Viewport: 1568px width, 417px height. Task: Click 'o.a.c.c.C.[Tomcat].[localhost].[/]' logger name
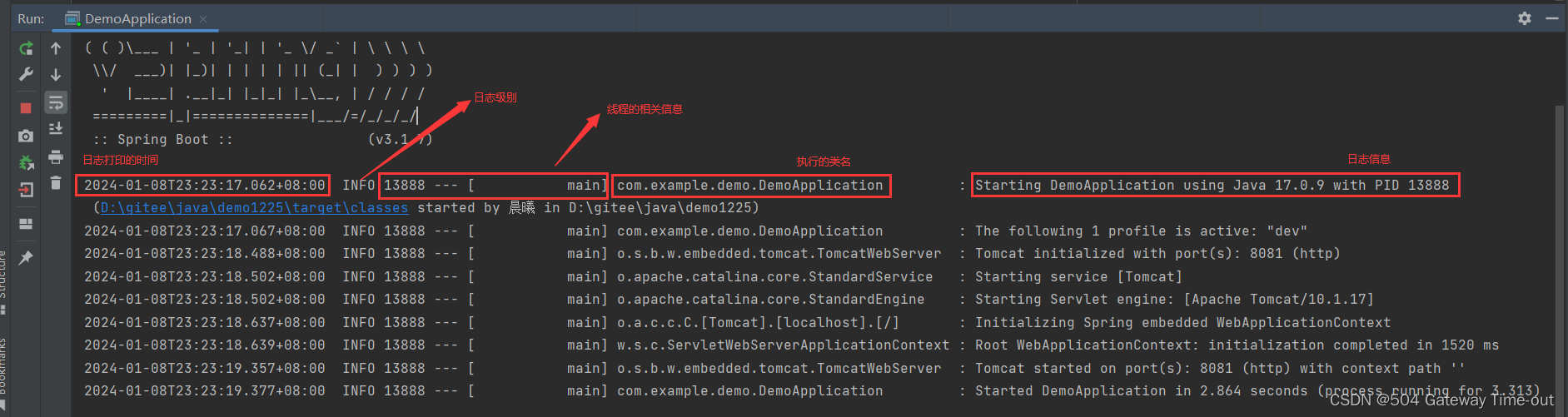758,322
